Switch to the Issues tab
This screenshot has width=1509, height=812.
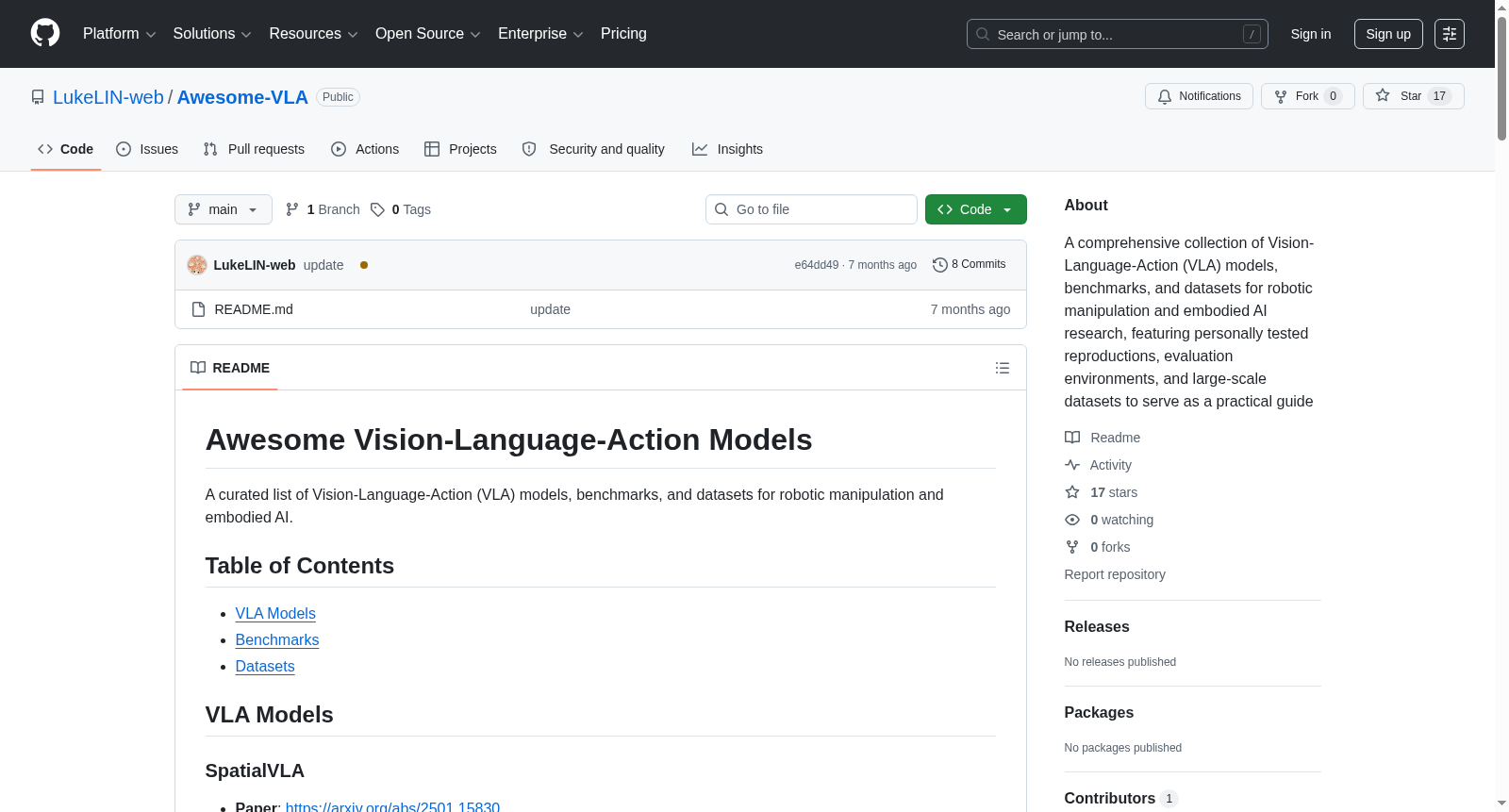[x=147, y=149]
